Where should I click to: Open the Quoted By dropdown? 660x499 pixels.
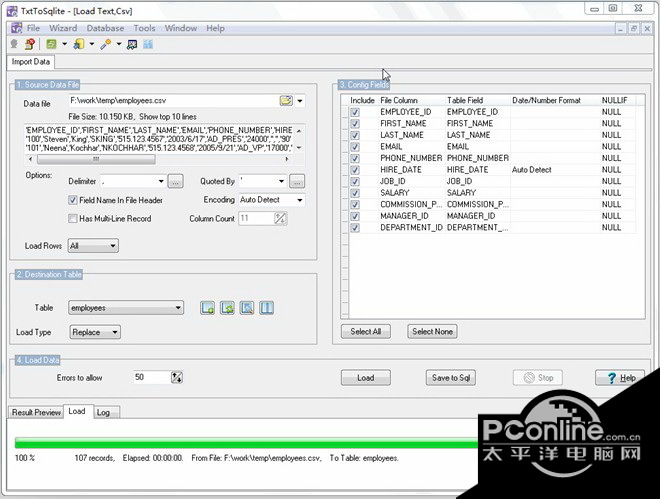(x=282, y=181)
